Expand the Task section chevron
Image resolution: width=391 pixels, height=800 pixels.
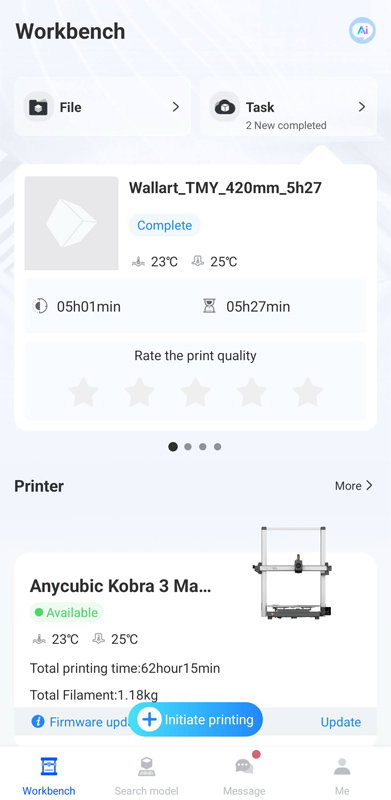362,107
